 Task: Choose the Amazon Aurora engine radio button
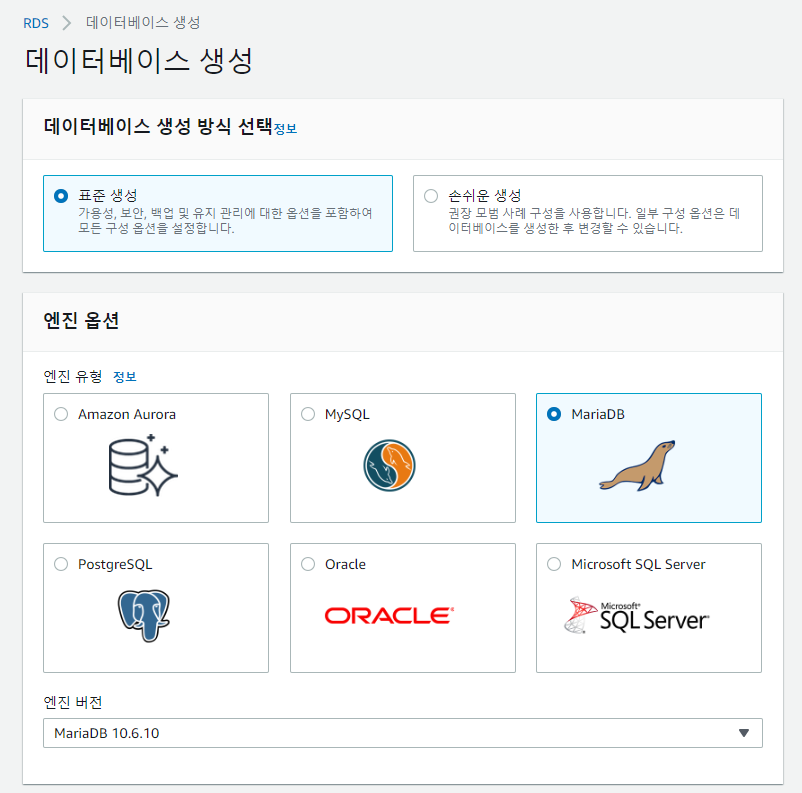click(61, 414)
